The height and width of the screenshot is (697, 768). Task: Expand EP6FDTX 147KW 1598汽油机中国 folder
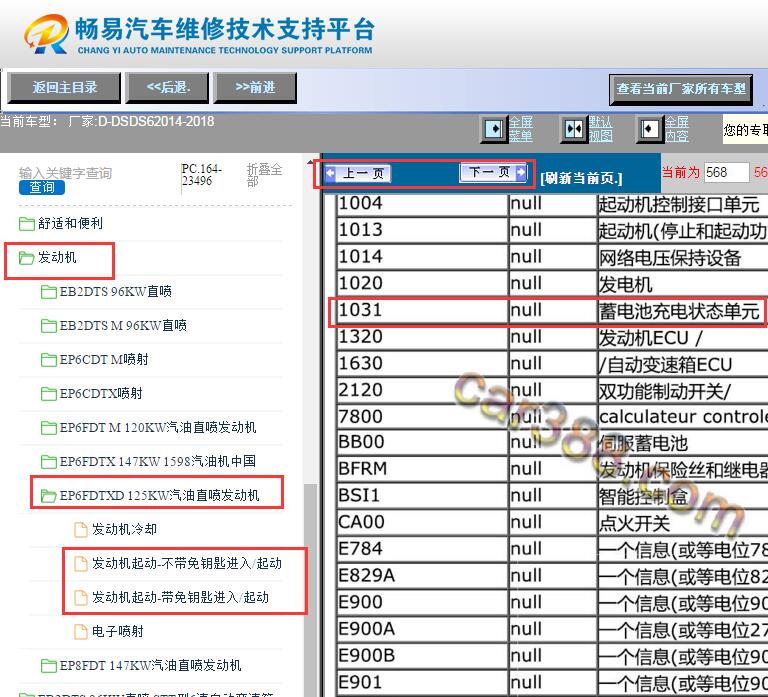click(x=157, y=461)
